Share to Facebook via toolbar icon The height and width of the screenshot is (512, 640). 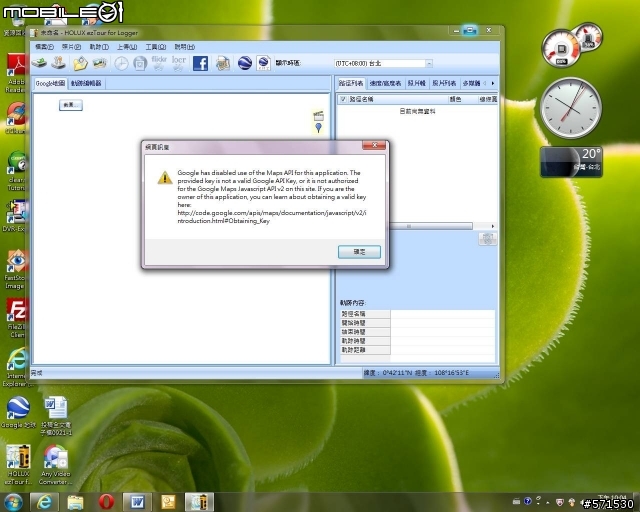tap(200, 63)
